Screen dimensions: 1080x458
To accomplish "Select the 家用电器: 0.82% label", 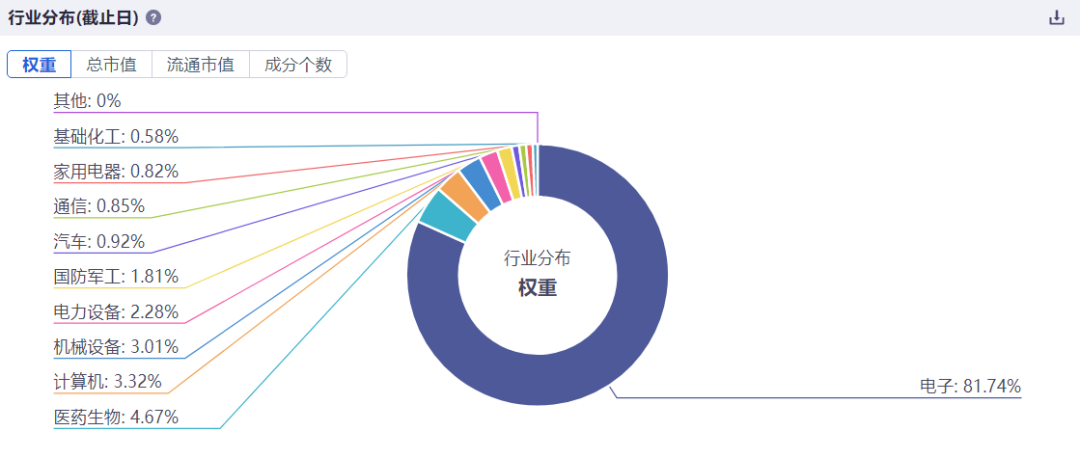I will (x=116, y=171).
